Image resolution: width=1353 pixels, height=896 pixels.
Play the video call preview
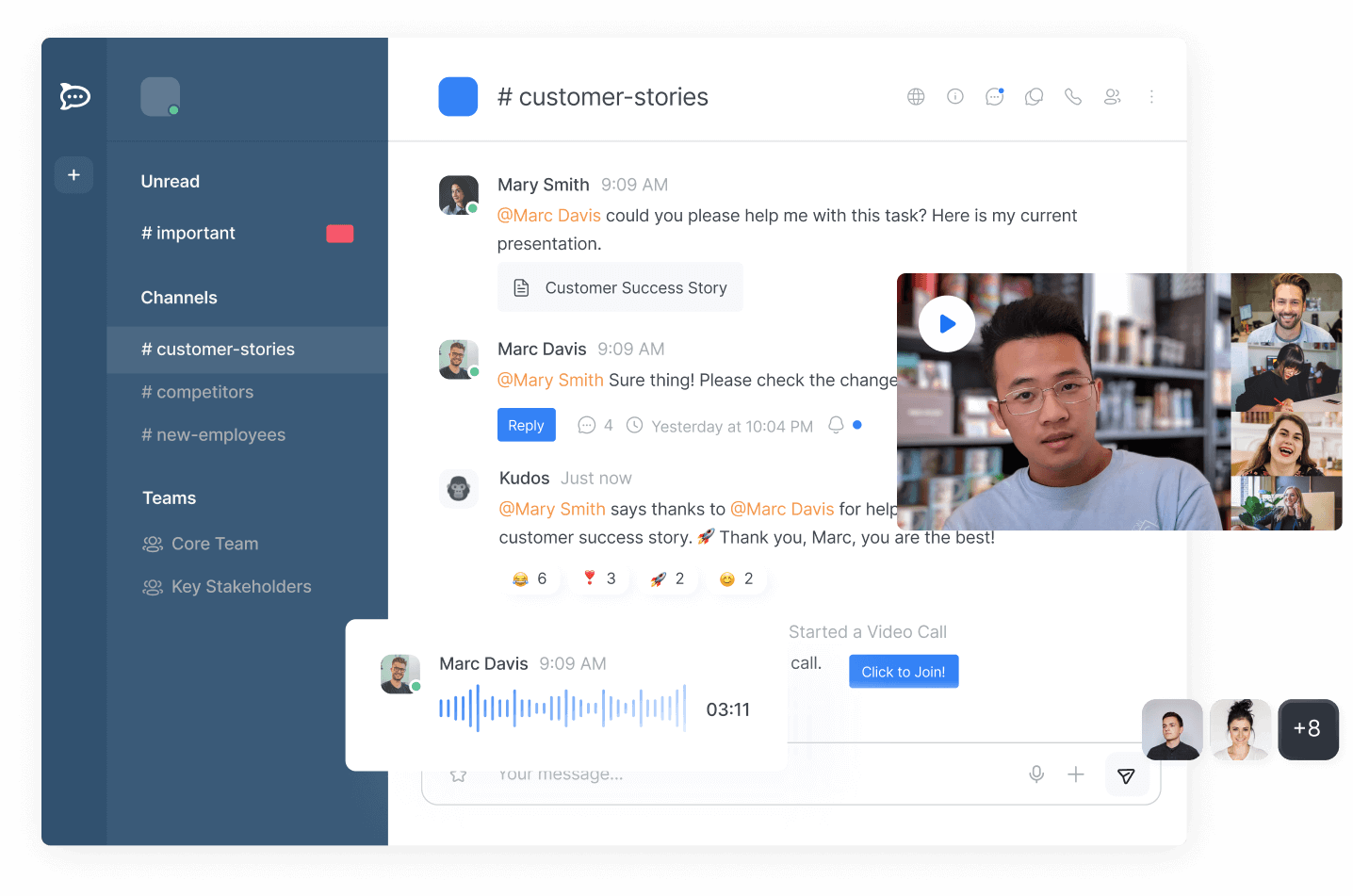(x=947, y=324)
